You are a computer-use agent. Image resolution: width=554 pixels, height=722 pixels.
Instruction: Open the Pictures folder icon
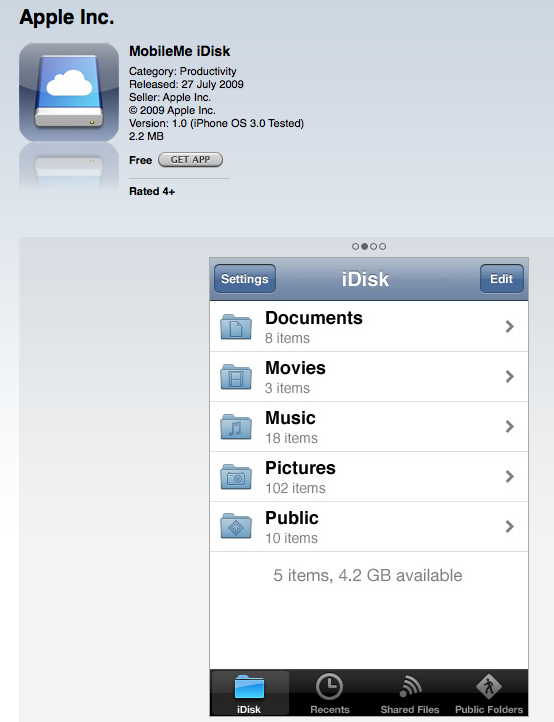236,477
